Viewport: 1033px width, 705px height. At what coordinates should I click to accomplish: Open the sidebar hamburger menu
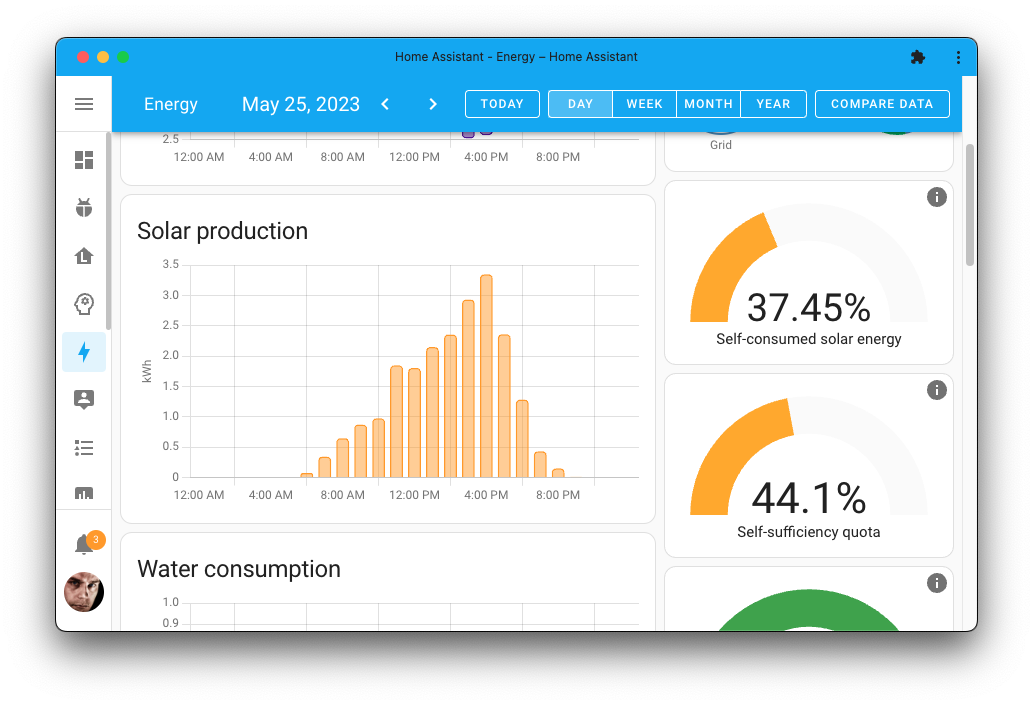pyautogui.click(x=84, y=104)
